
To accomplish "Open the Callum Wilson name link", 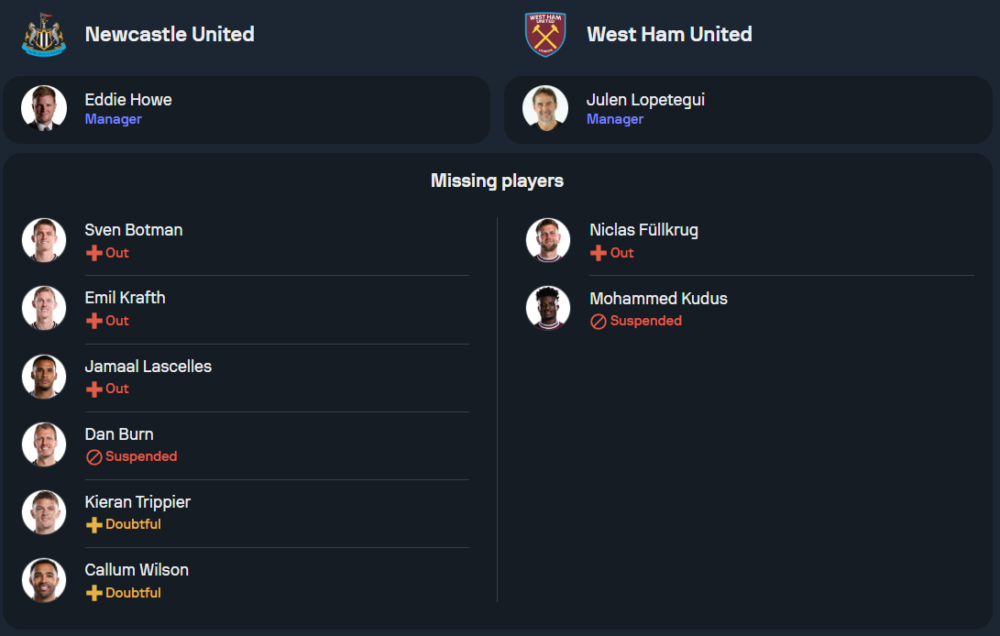I will coord(136,570).
